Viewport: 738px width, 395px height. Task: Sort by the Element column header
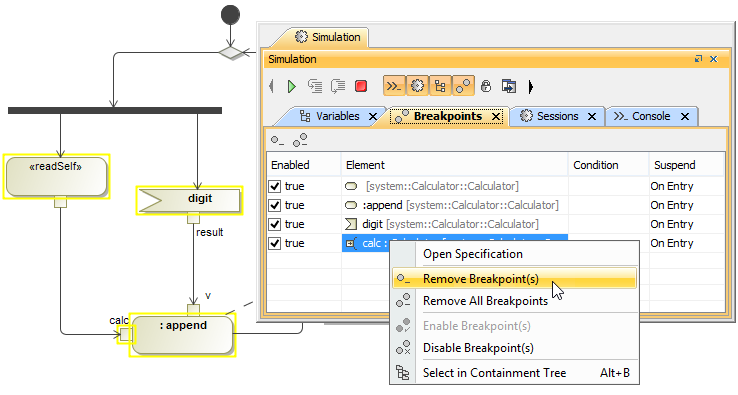point(455,165)
